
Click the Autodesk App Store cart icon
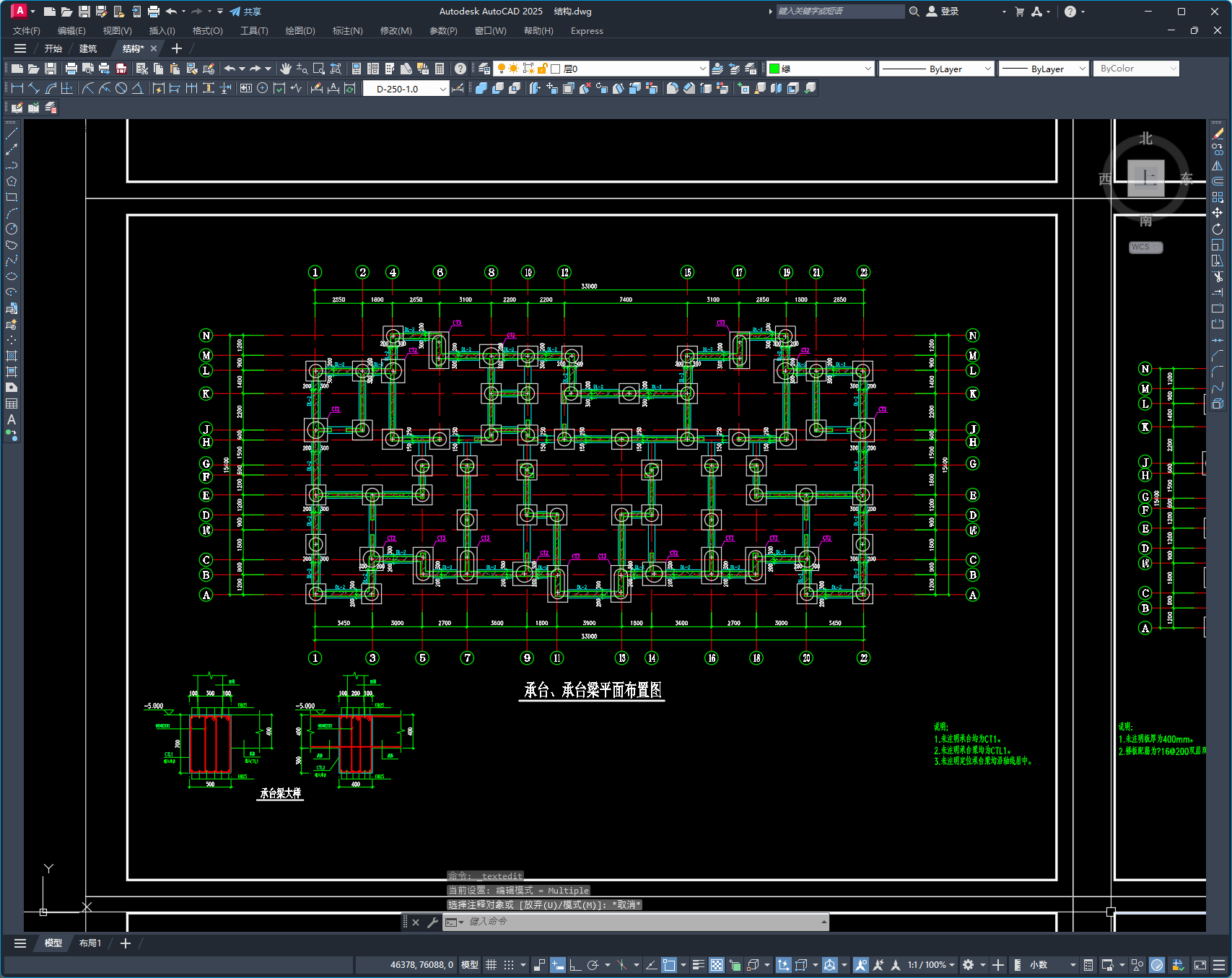pos(1019,12)
